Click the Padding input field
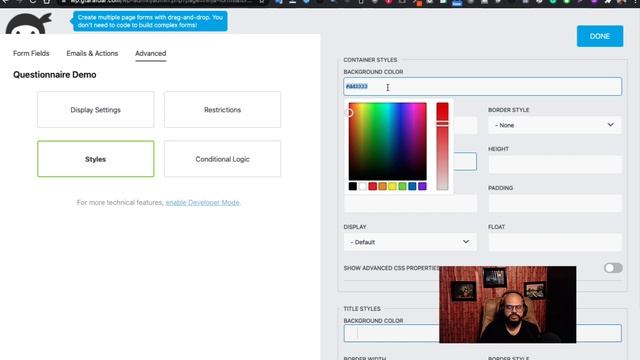Screen dimensions: 640x360 tap(555, 203)
